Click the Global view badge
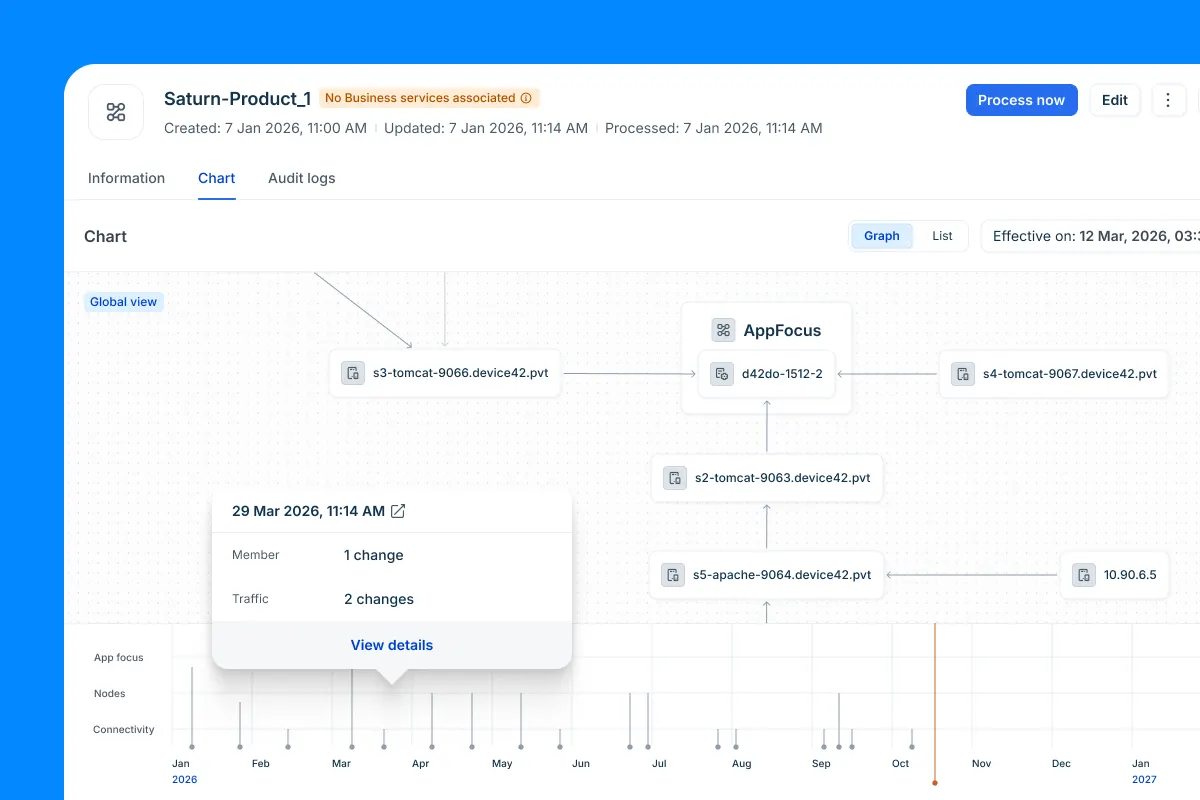 click(123, 302)
